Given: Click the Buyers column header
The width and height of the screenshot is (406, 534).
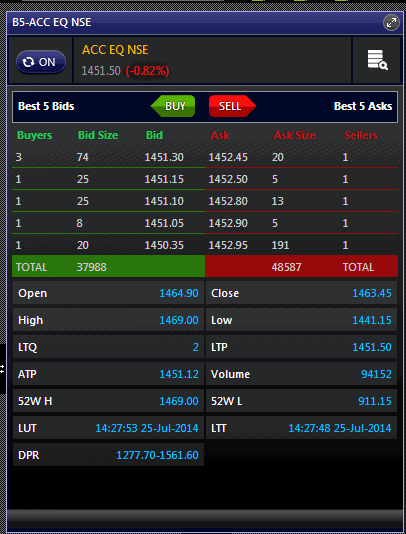Looking at the screenshot, I should coord(34,135).
